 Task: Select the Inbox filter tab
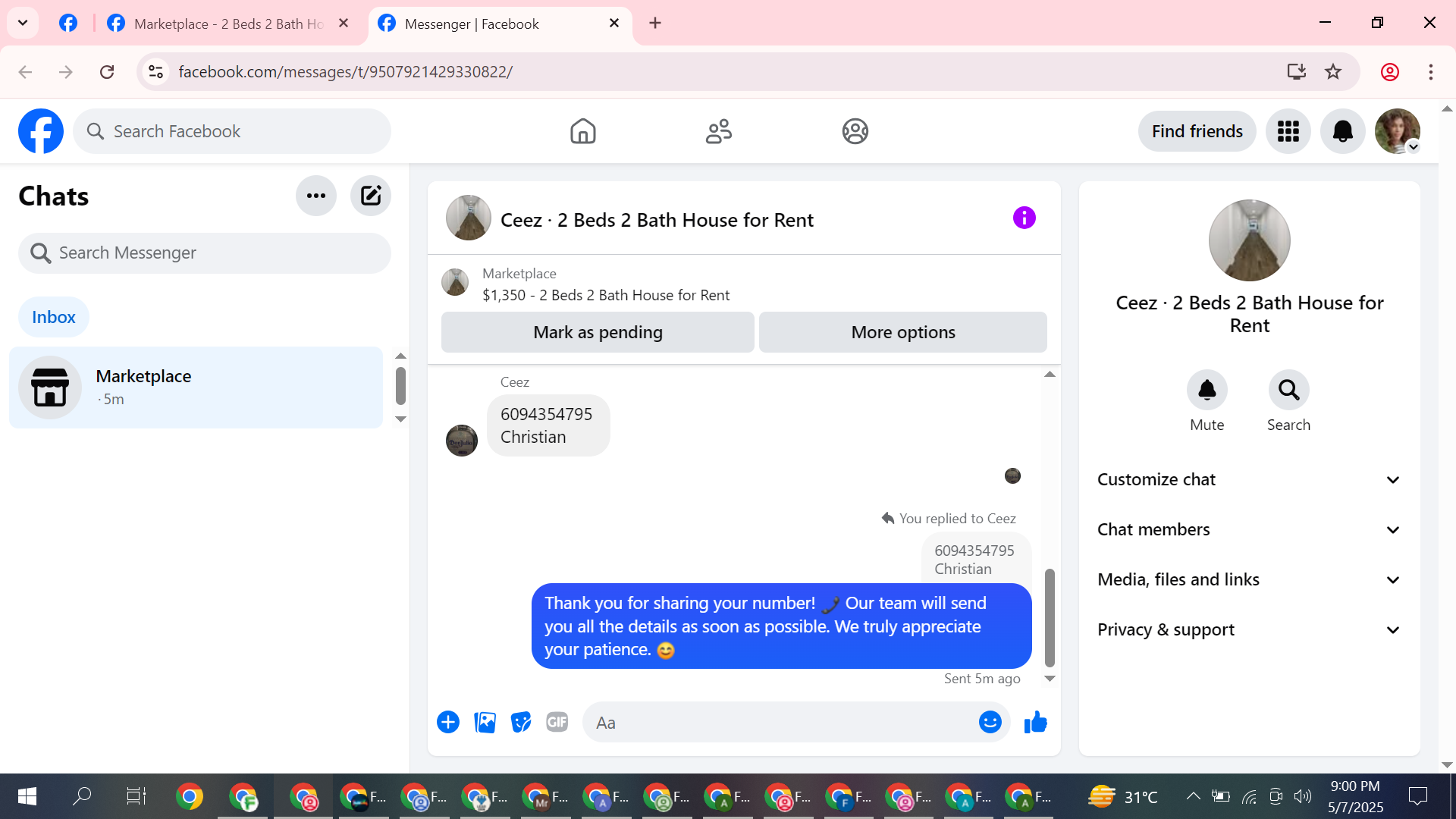[53, 317]
